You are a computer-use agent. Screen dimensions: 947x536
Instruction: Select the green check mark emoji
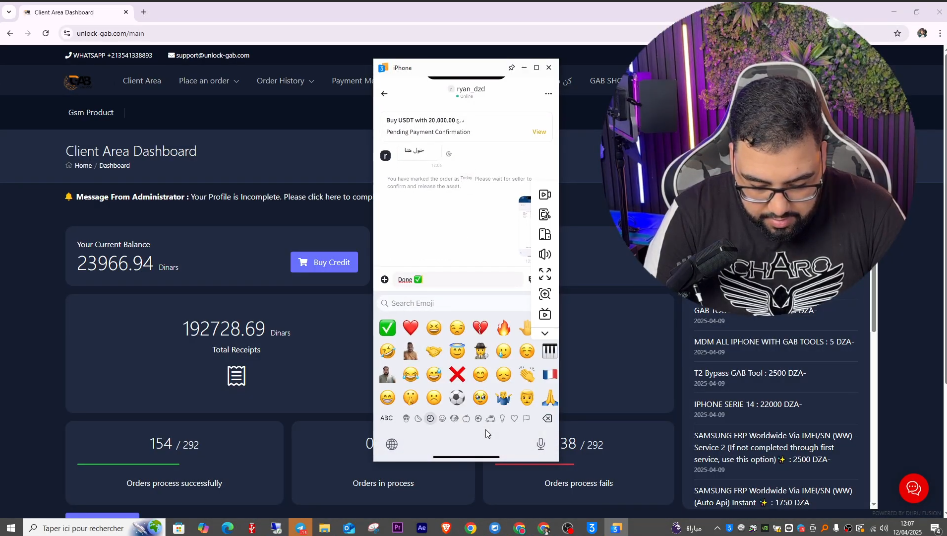click(387, 328)
